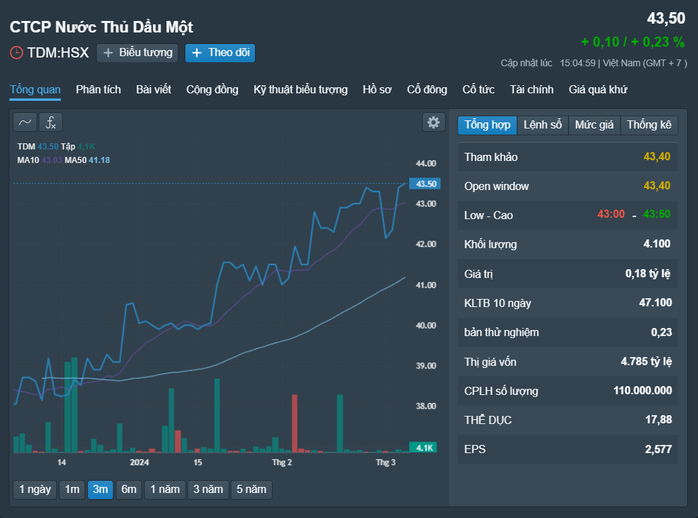Click the Thg 2 date axis label
This screenshot has height=518, width=698.
point(282,462)
